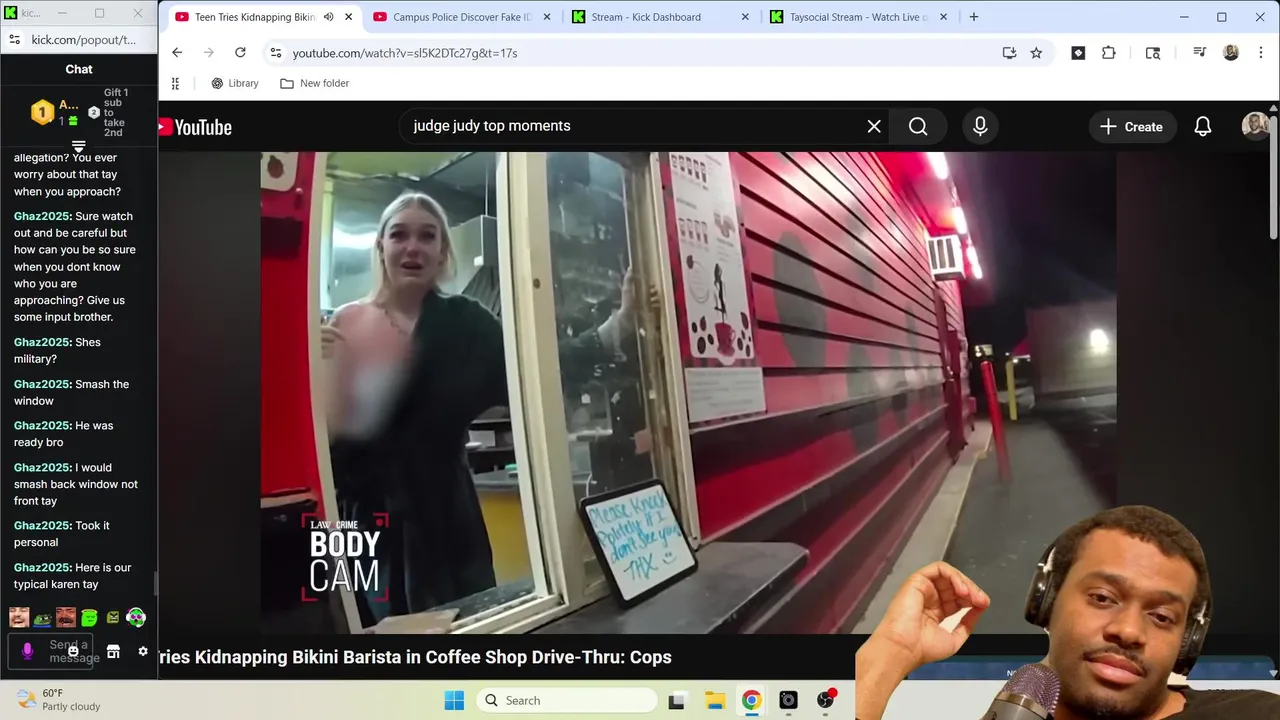The height and width of the screenshot is (720, 1280).
Task: Open the bookmarks apps grid icon
Action: coord(176,83)
